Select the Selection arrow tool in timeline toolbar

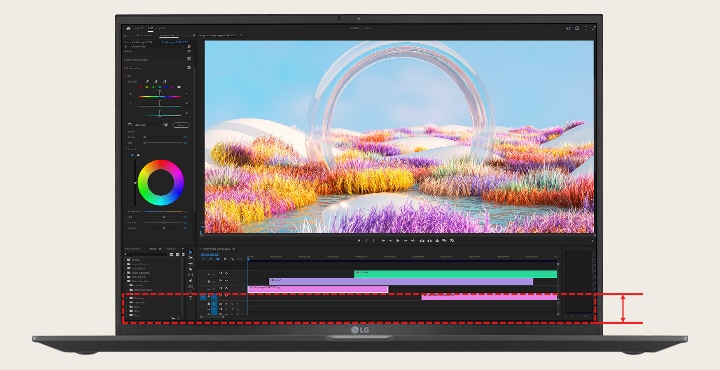click(191, 252)
